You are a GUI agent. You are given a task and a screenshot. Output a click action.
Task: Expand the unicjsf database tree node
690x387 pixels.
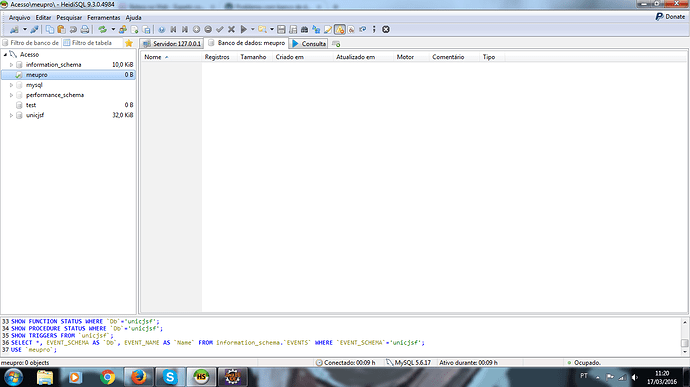pos(11,115)
